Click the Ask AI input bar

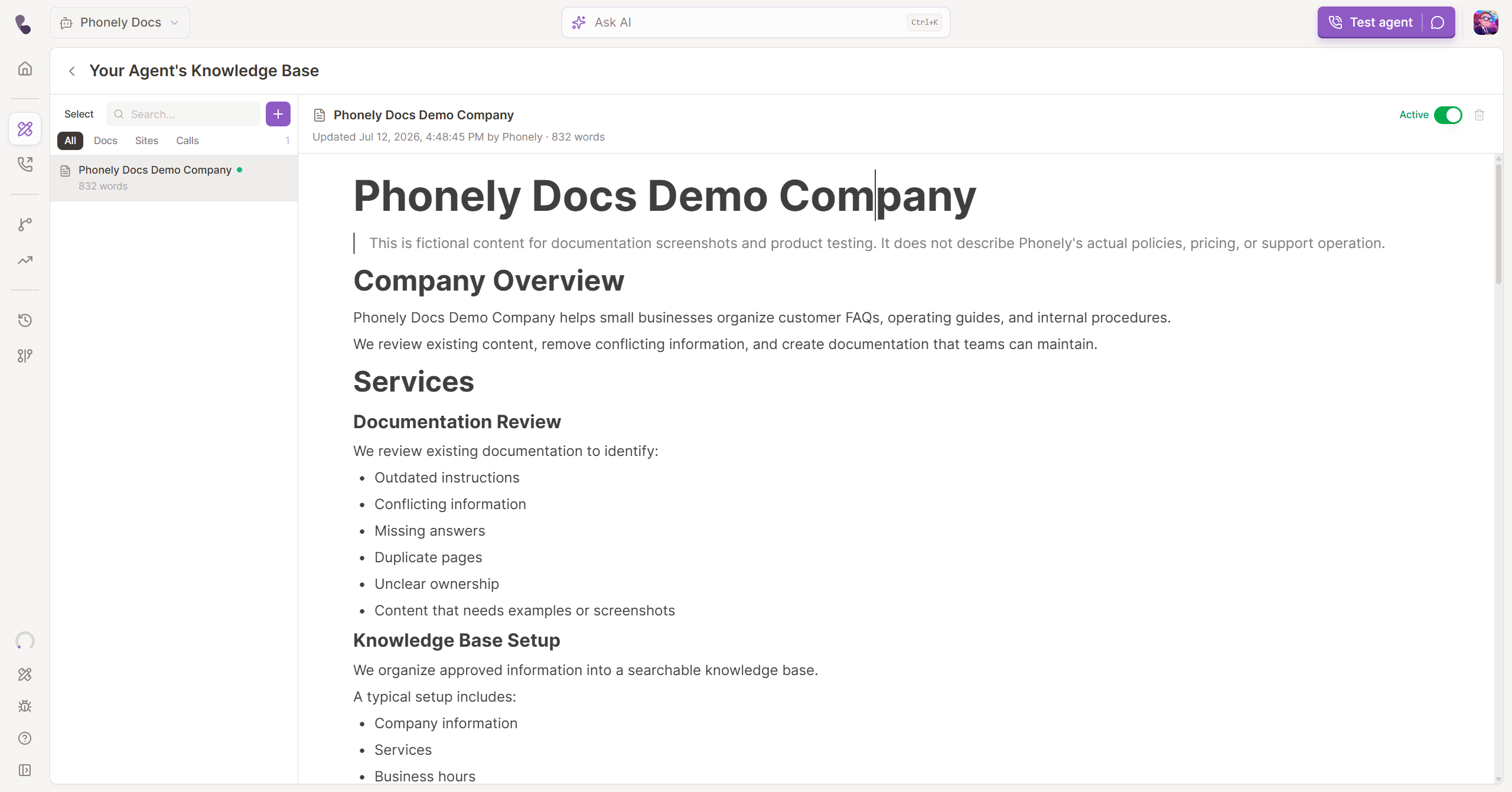(756, 22)
